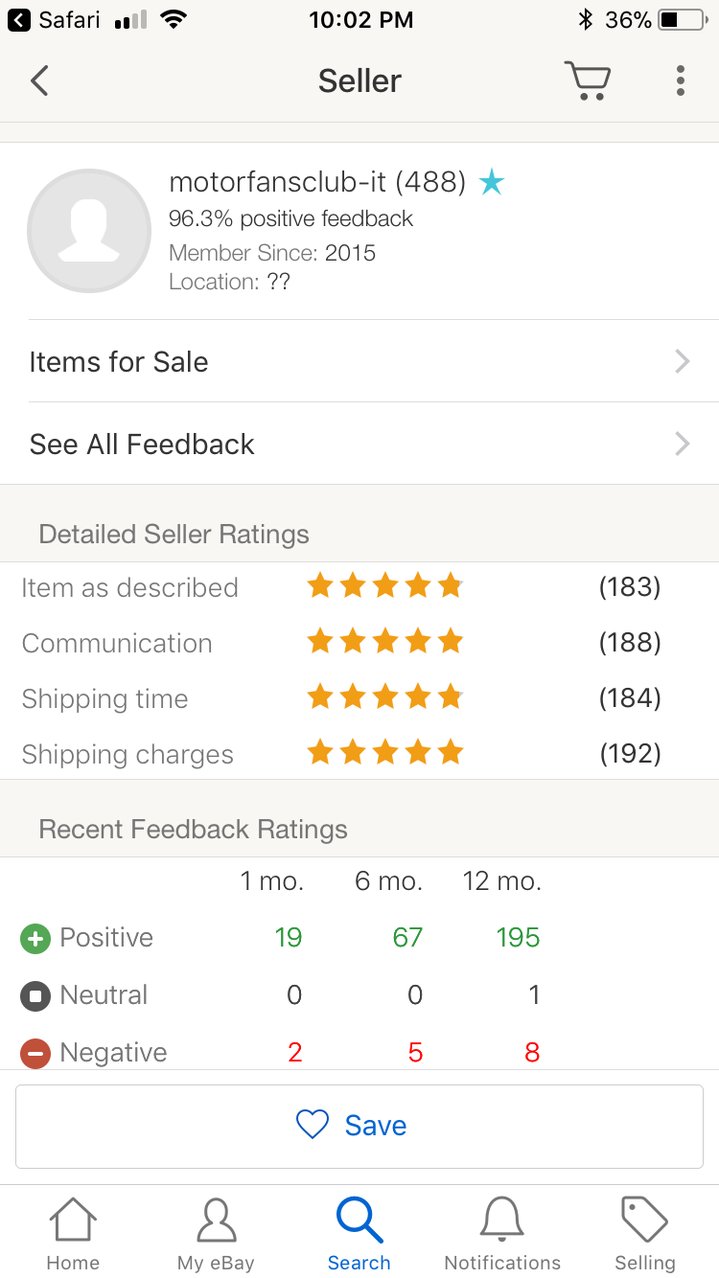Open Items for Sale list
The width and height of the screenshot is (719, 1278).
tap(359, 361)
